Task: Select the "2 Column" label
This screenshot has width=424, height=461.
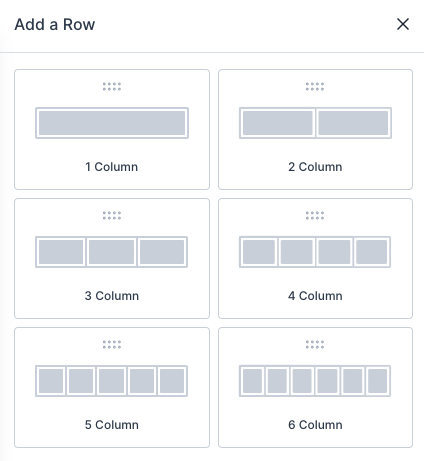Action: coord(315,167)
